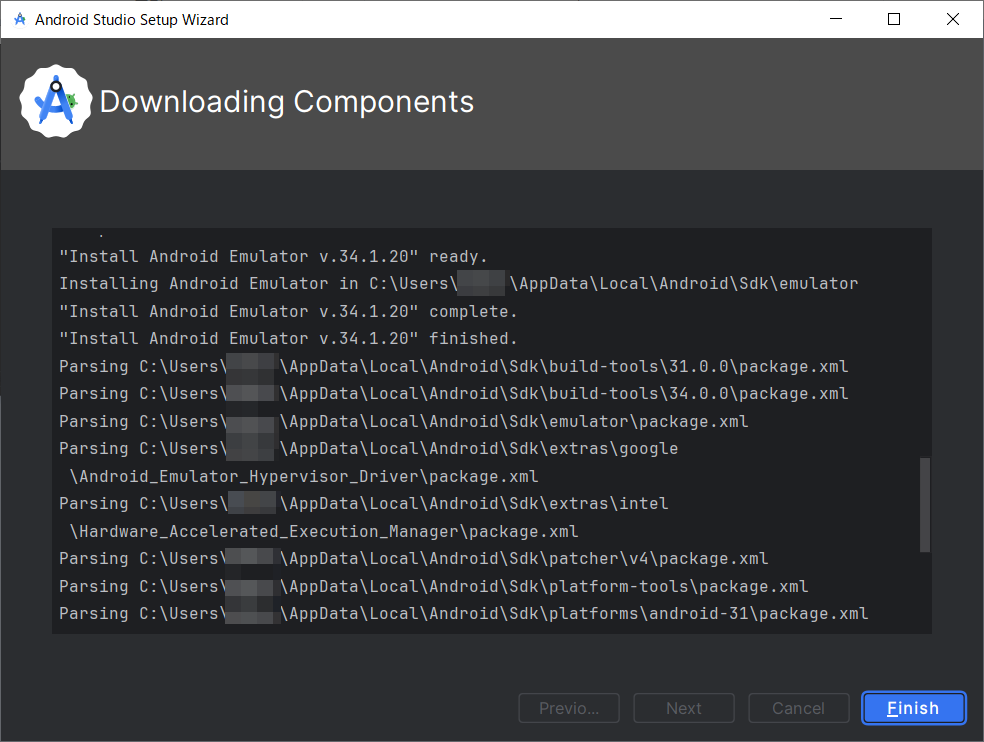The width and height of the screenshot is (984, 742).
Task: Click the Android Emulator "ready" log line
Action: (273, 257)
